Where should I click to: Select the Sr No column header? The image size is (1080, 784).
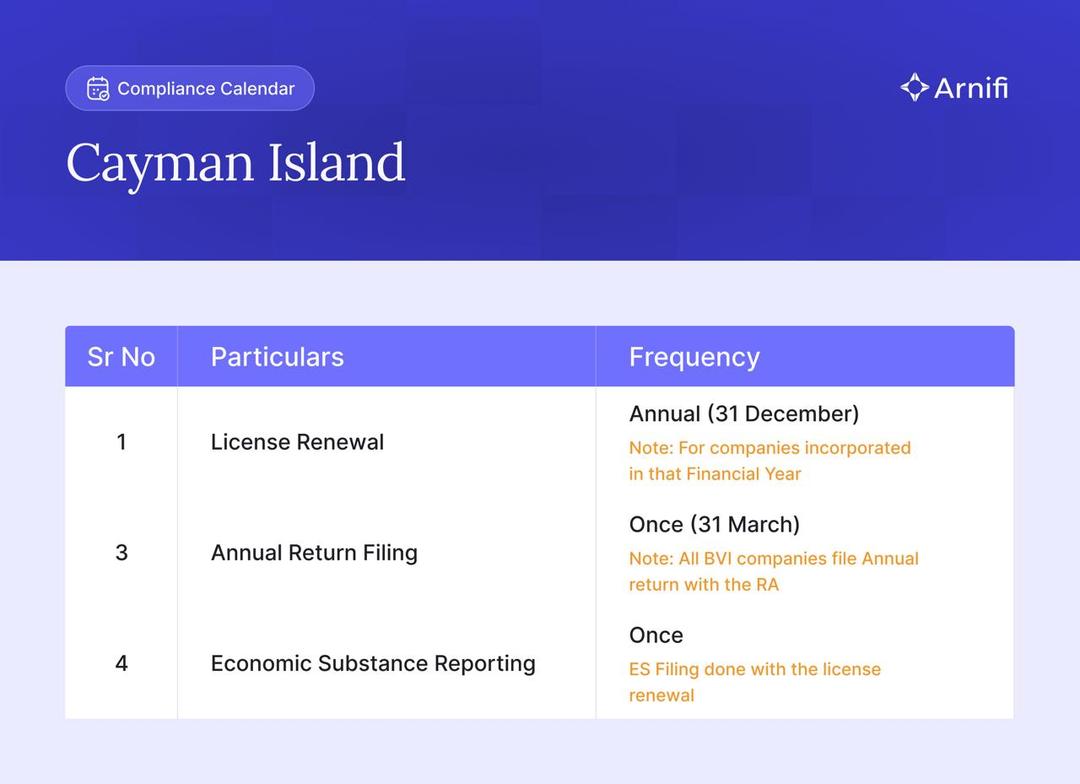121,357
